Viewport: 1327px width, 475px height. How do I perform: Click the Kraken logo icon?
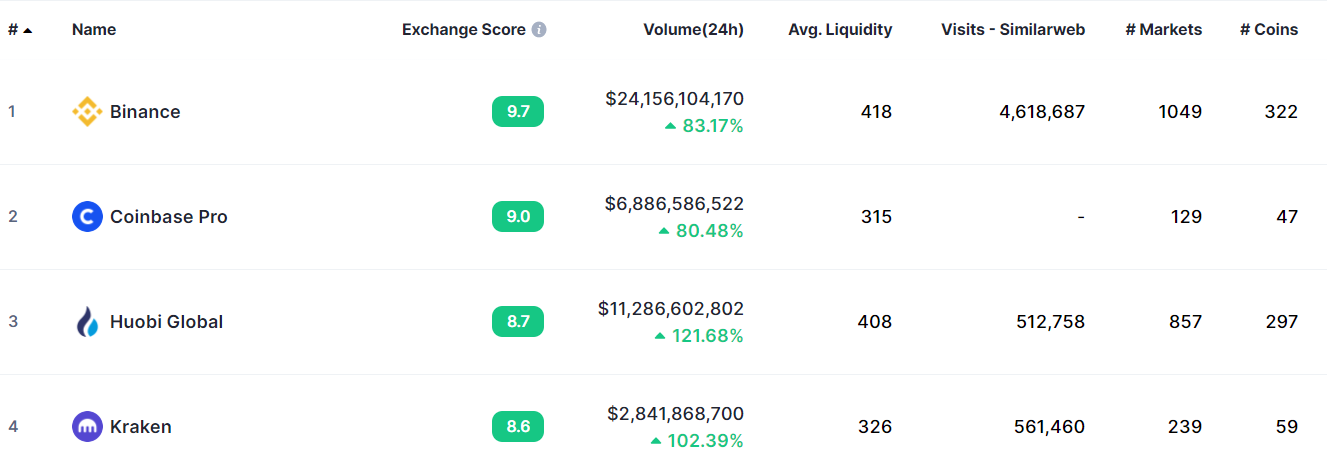point(87,427)
